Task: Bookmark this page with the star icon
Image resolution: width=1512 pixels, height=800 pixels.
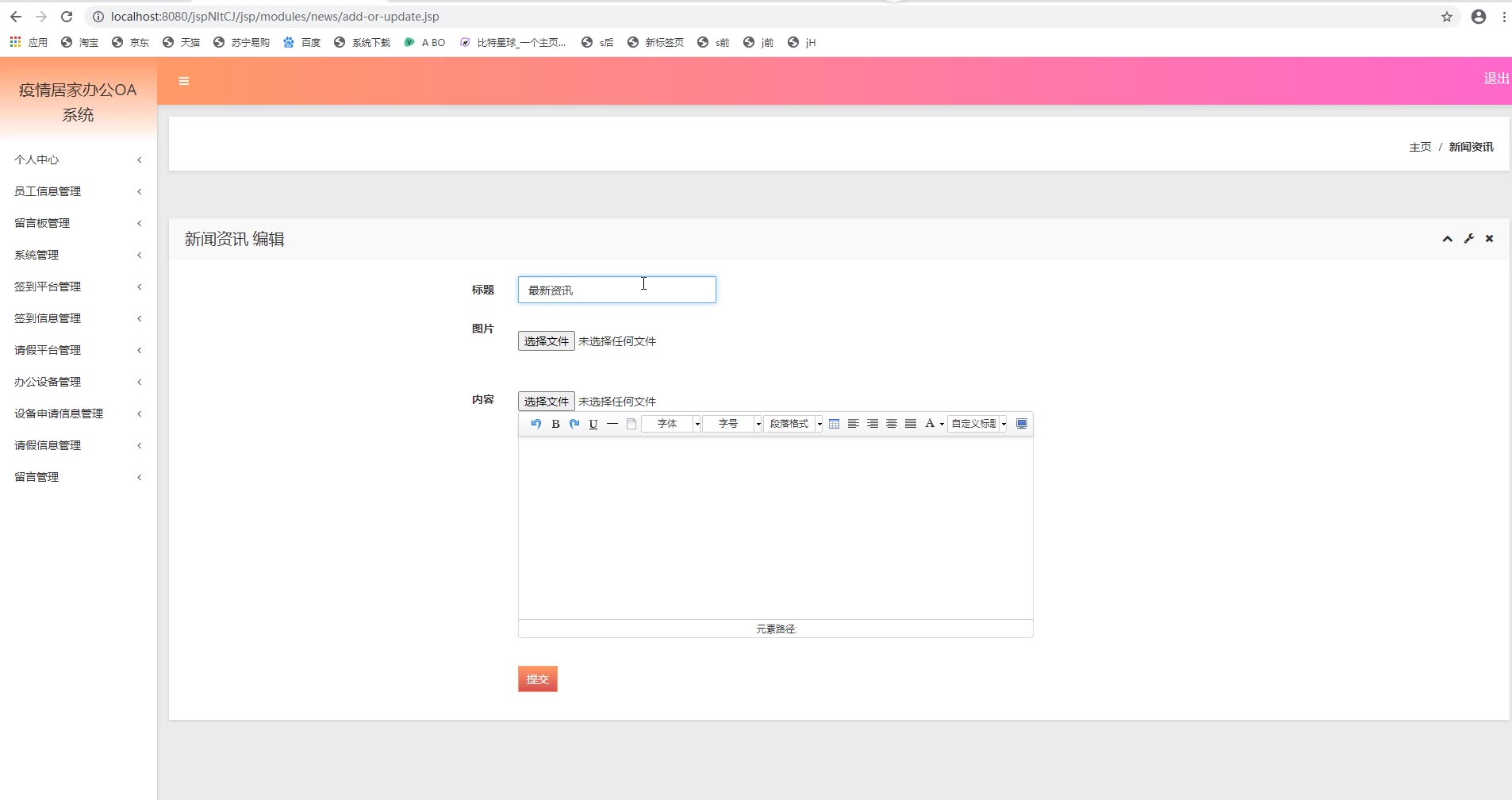Action: pos(1447,17)
